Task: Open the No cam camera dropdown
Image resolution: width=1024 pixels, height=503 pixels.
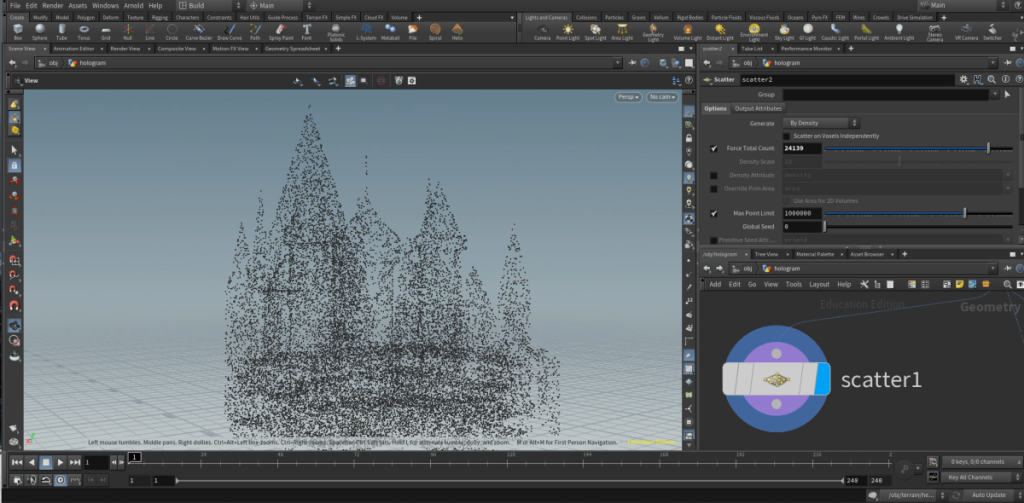Action: 662,97
